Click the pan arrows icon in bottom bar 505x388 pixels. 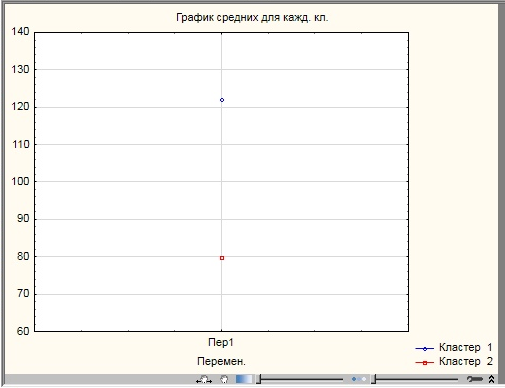tap(204, 379)
